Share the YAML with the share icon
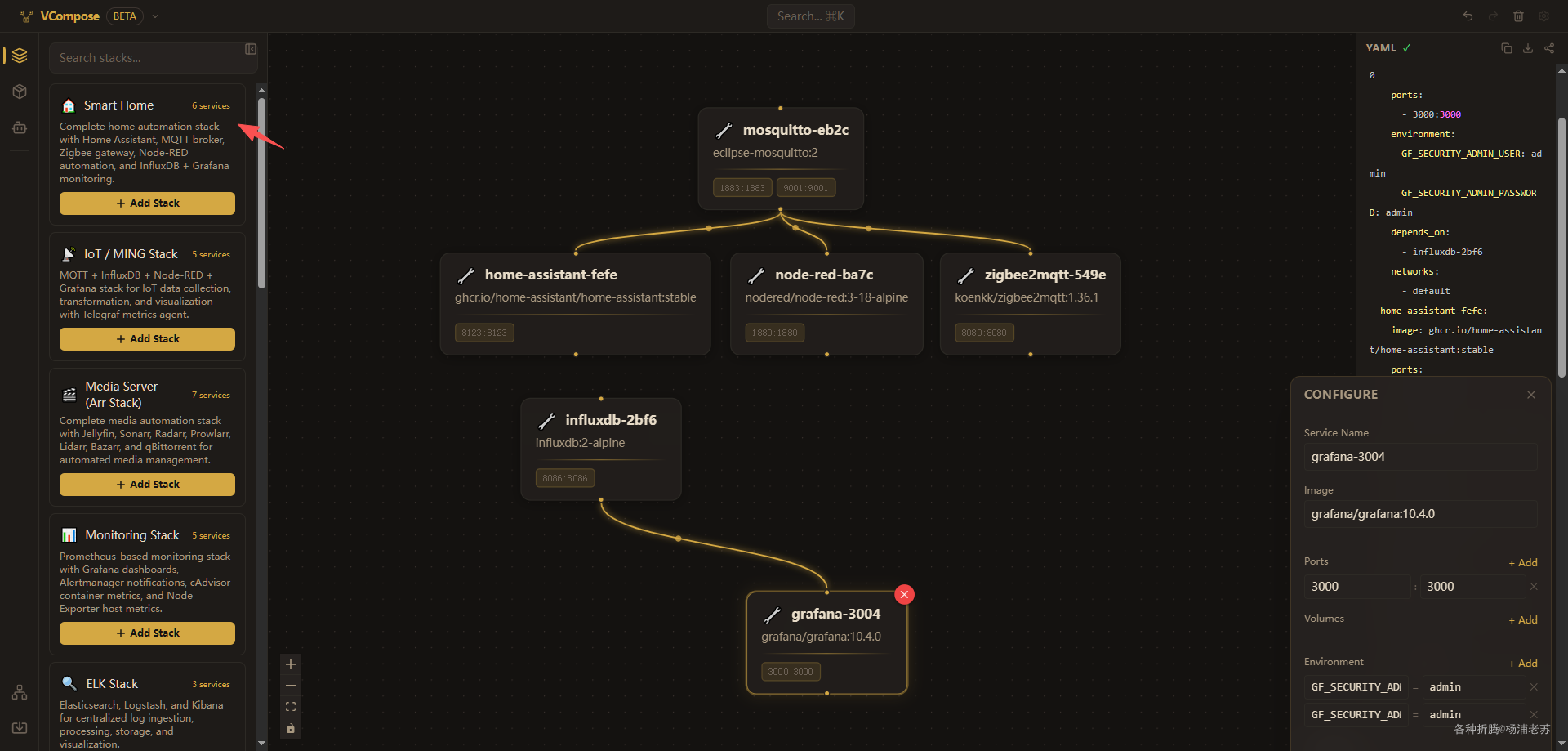Viewport: 1568px width, 751px height. click(x=1549, y=48)
